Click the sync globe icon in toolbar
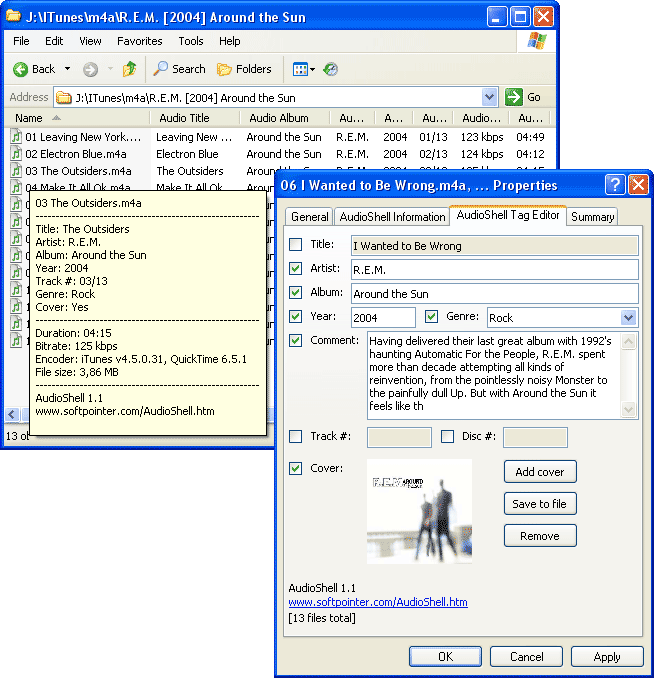 click(x=330, y=69)
